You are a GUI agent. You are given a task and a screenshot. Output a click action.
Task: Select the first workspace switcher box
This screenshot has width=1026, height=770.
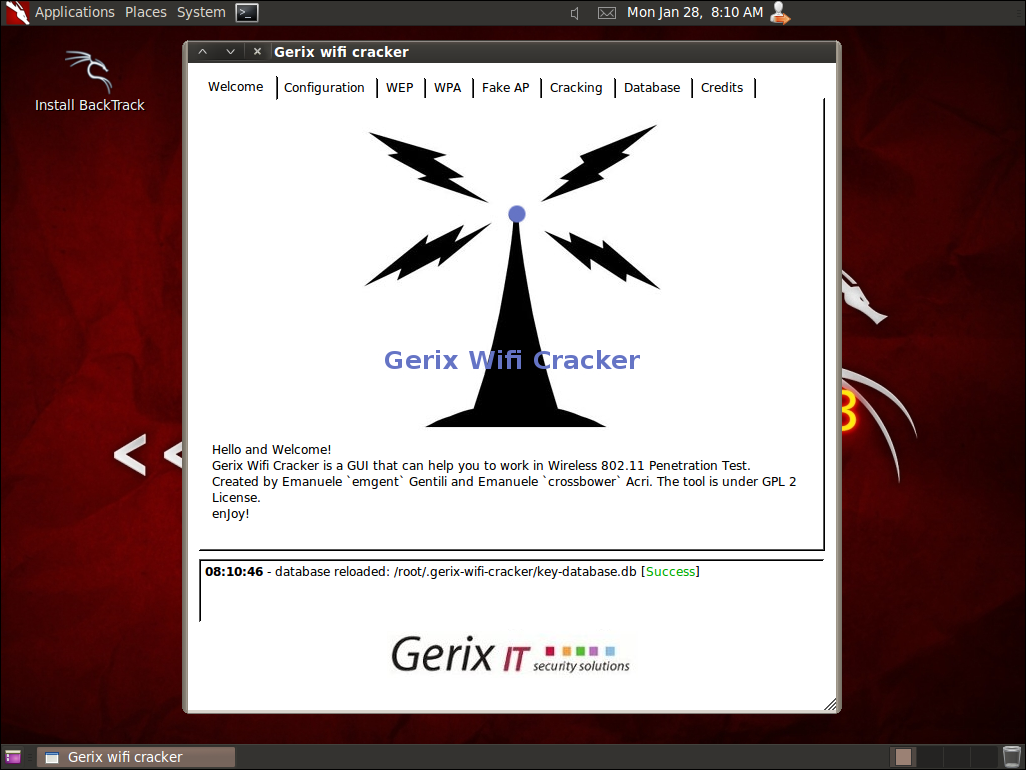click(903, 757)
